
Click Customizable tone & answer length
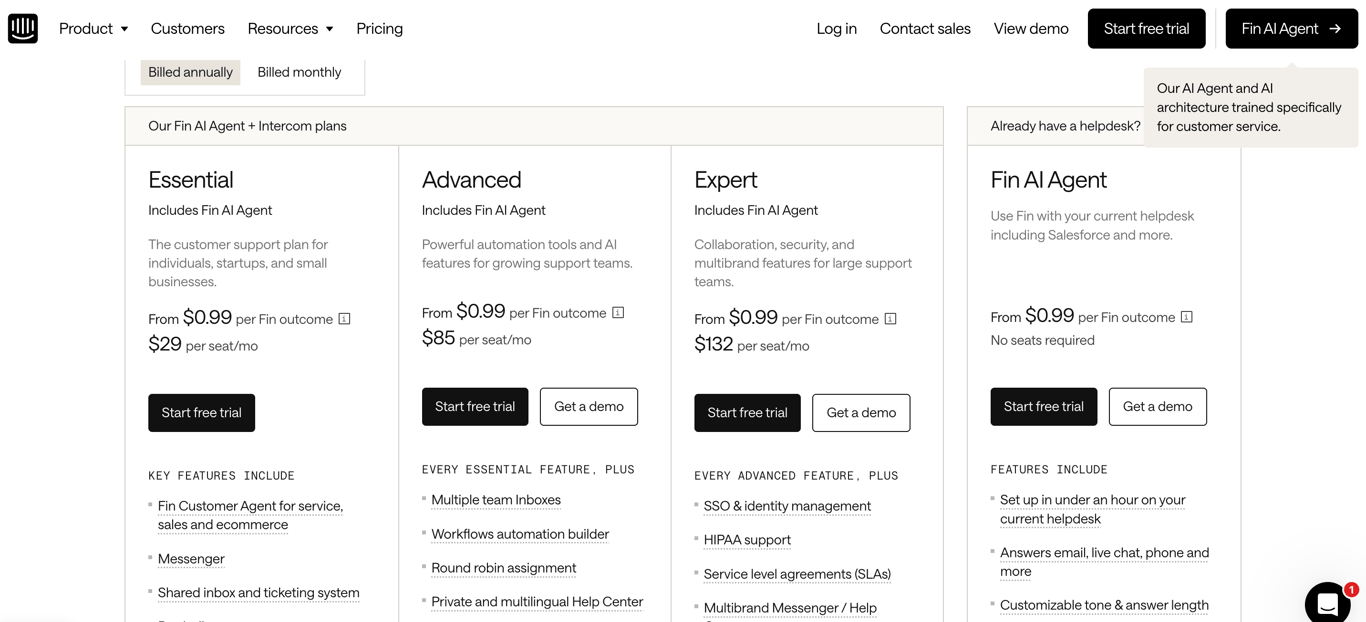[1104, 605]
